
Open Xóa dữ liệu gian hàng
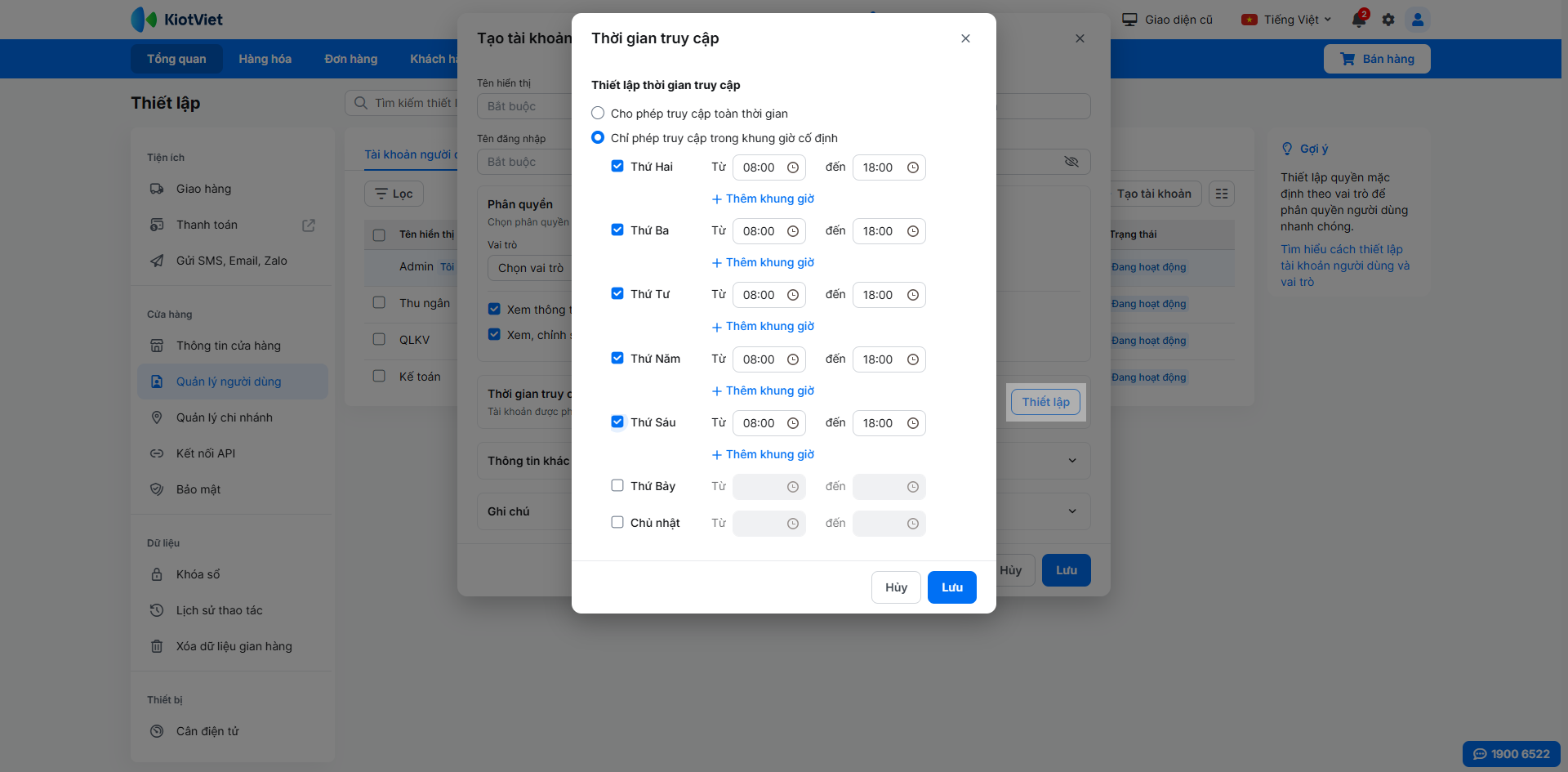pyautogui.click(x=233, y=646)
